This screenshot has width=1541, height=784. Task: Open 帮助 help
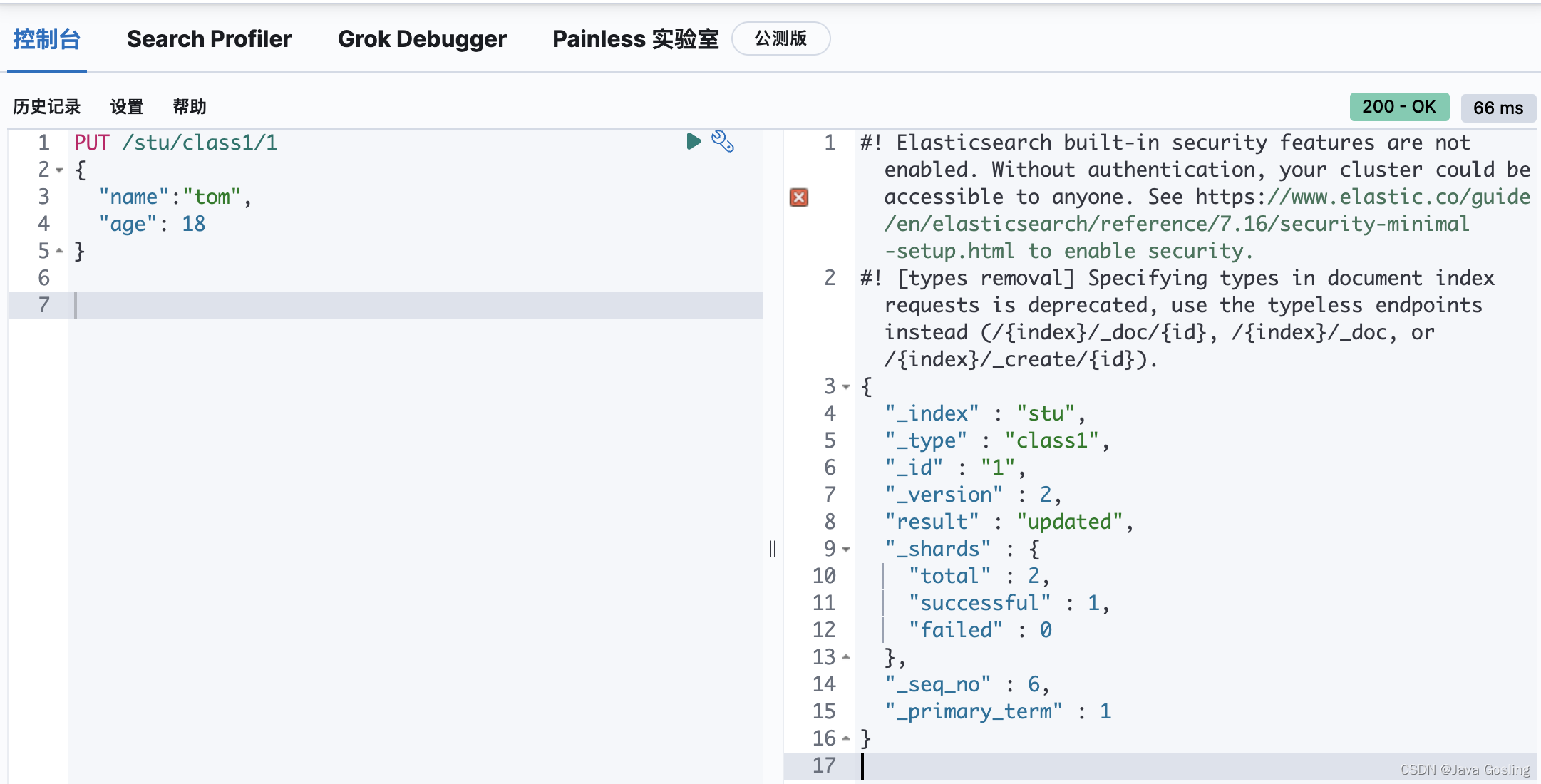(190, 107)
